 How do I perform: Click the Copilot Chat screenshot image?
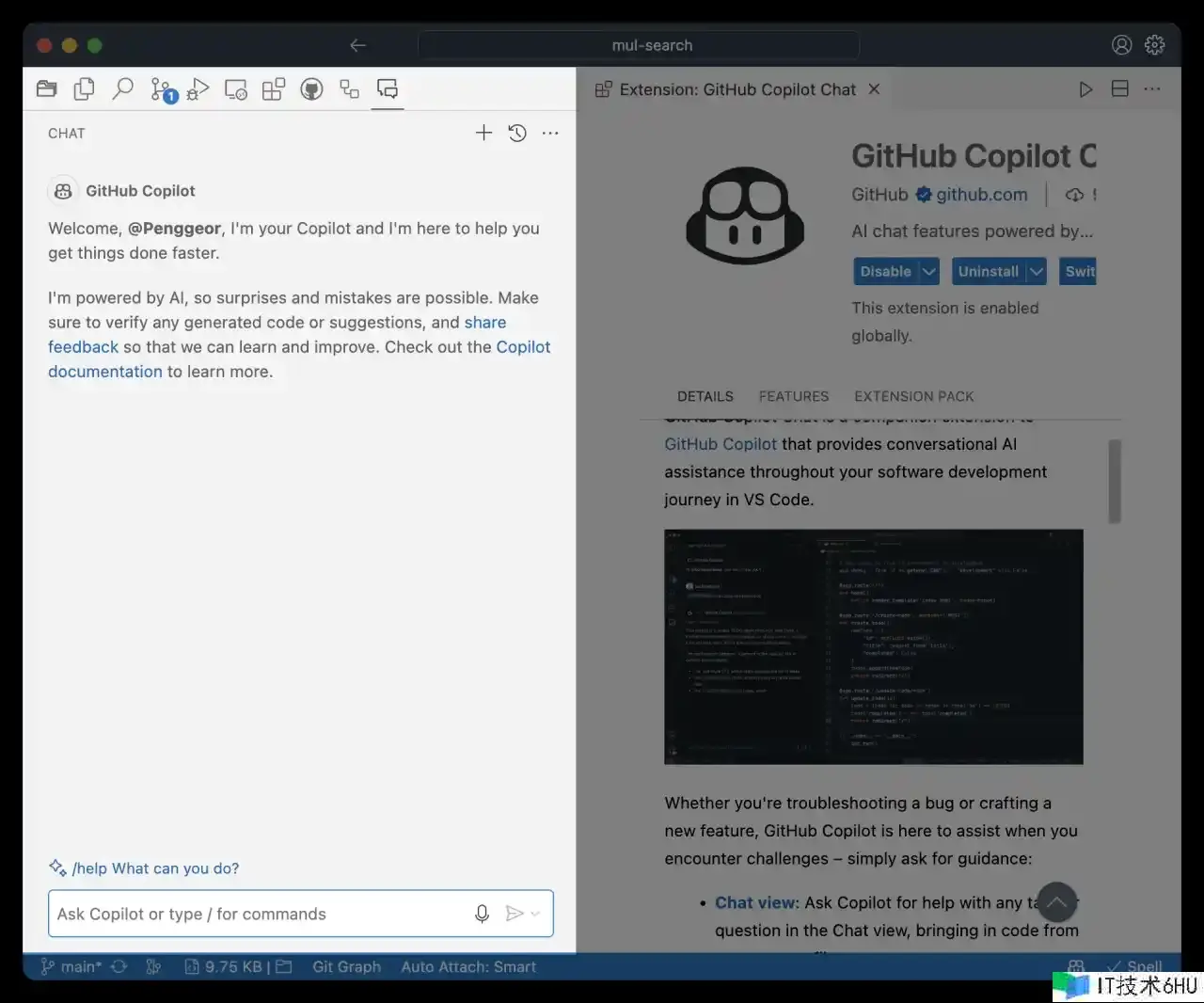(874, 647)
